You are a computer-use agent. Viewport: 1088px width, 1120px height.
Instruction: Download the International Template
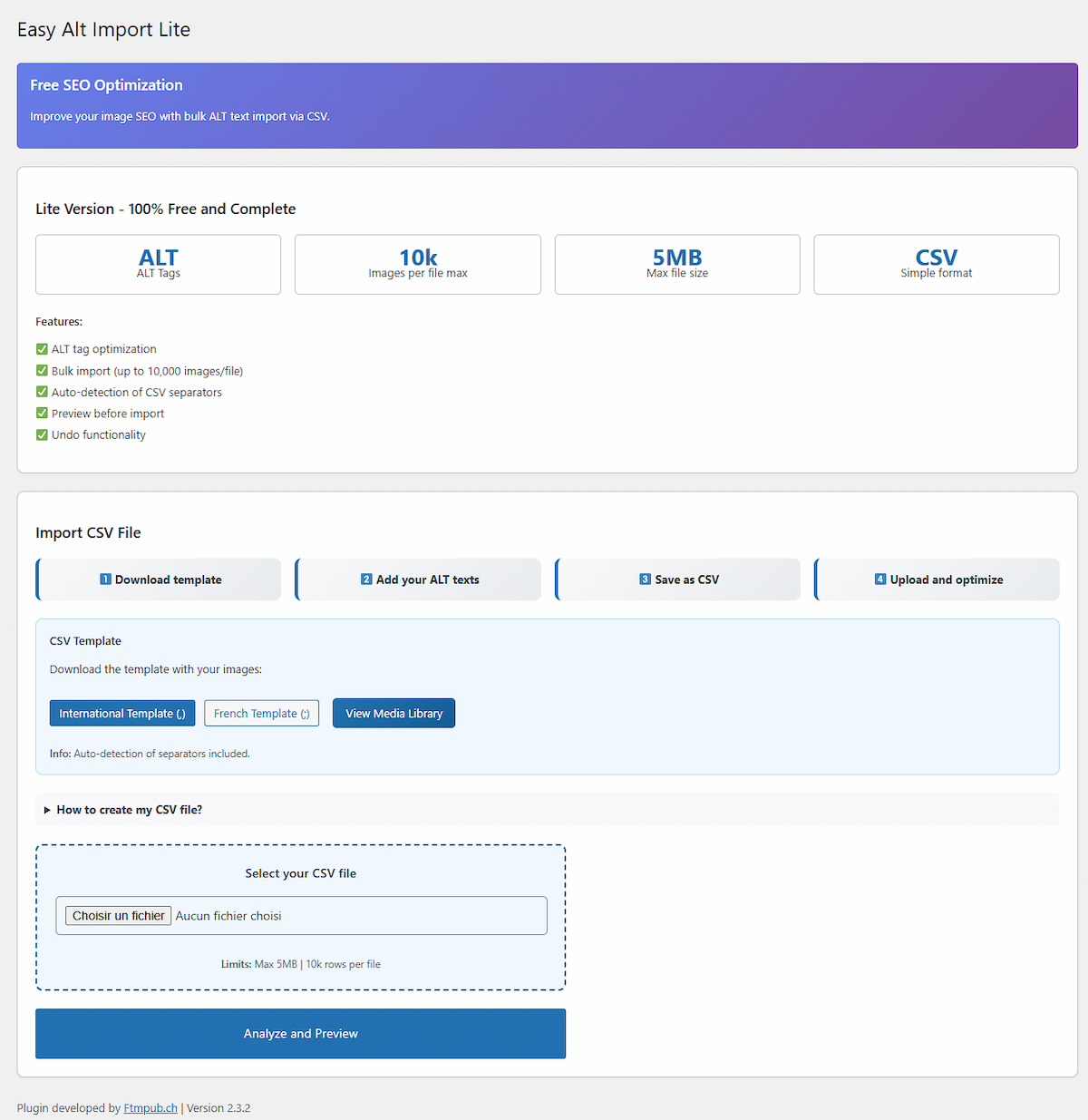pyautogui.click(x=122, y=714)
